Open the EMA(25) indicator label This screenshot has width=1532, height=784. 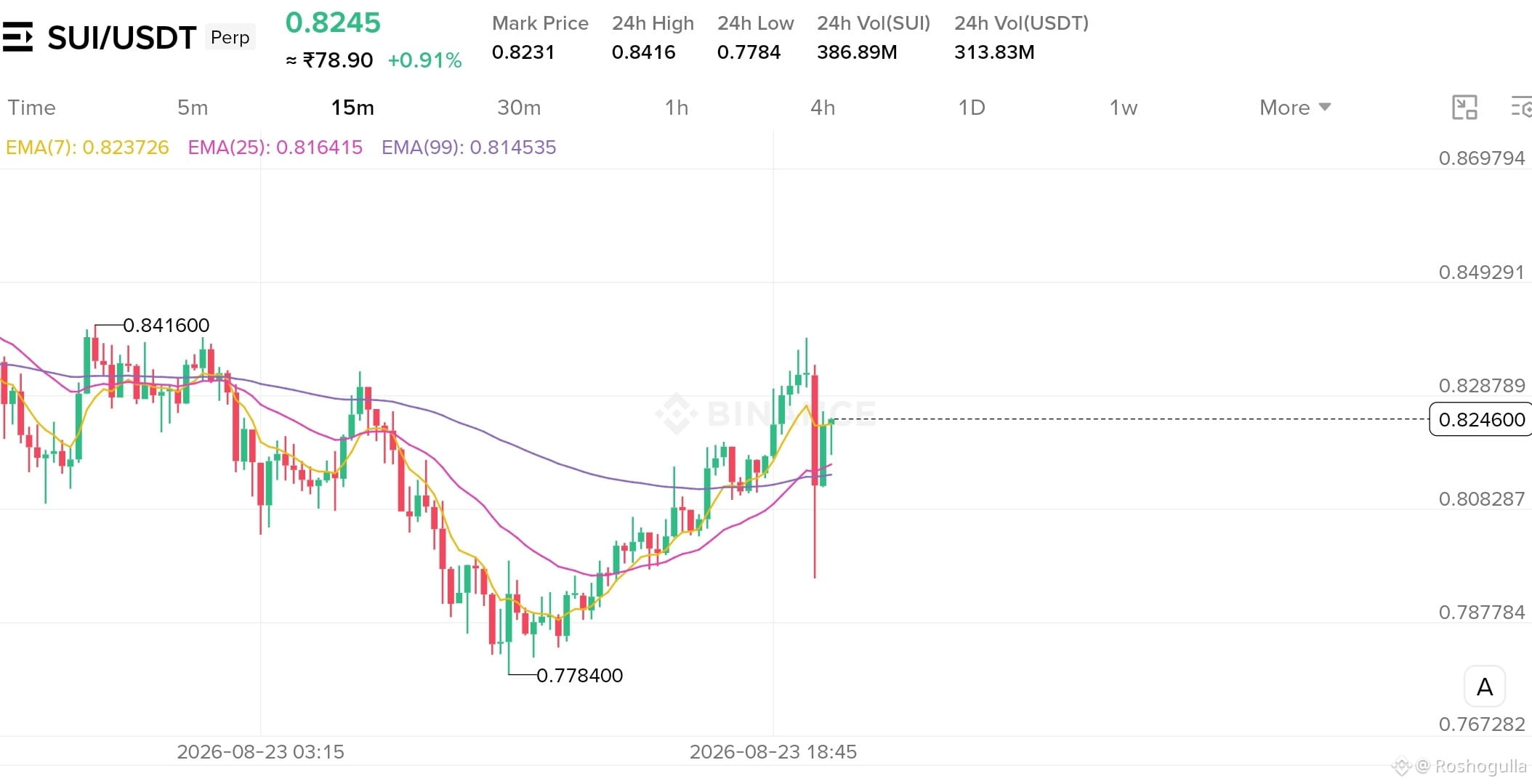coord(275,147)
